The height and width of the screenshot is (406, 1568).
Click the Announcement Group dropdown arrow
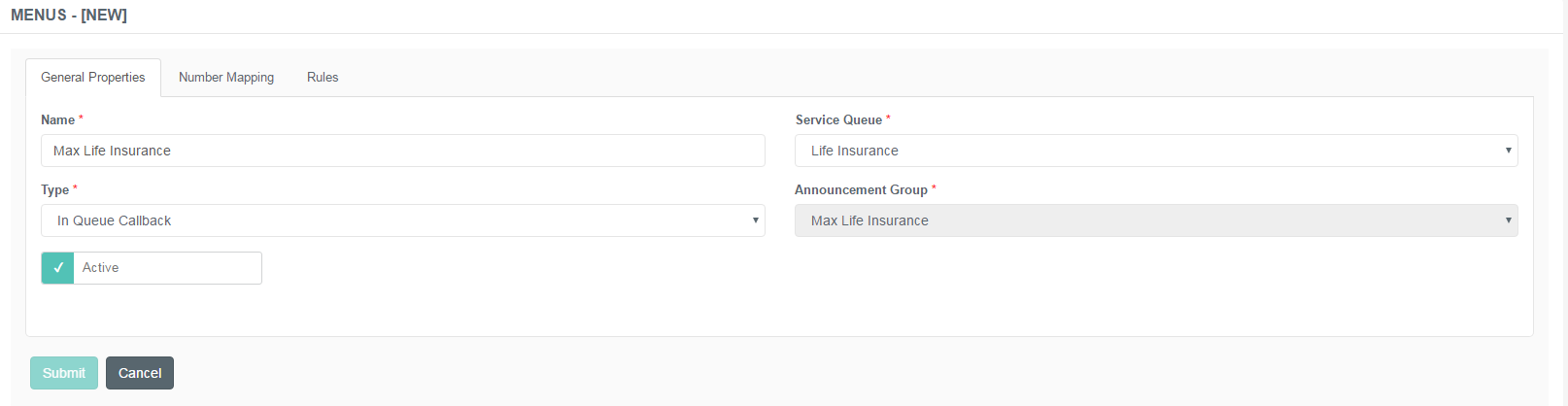[x=1508, y=220]
